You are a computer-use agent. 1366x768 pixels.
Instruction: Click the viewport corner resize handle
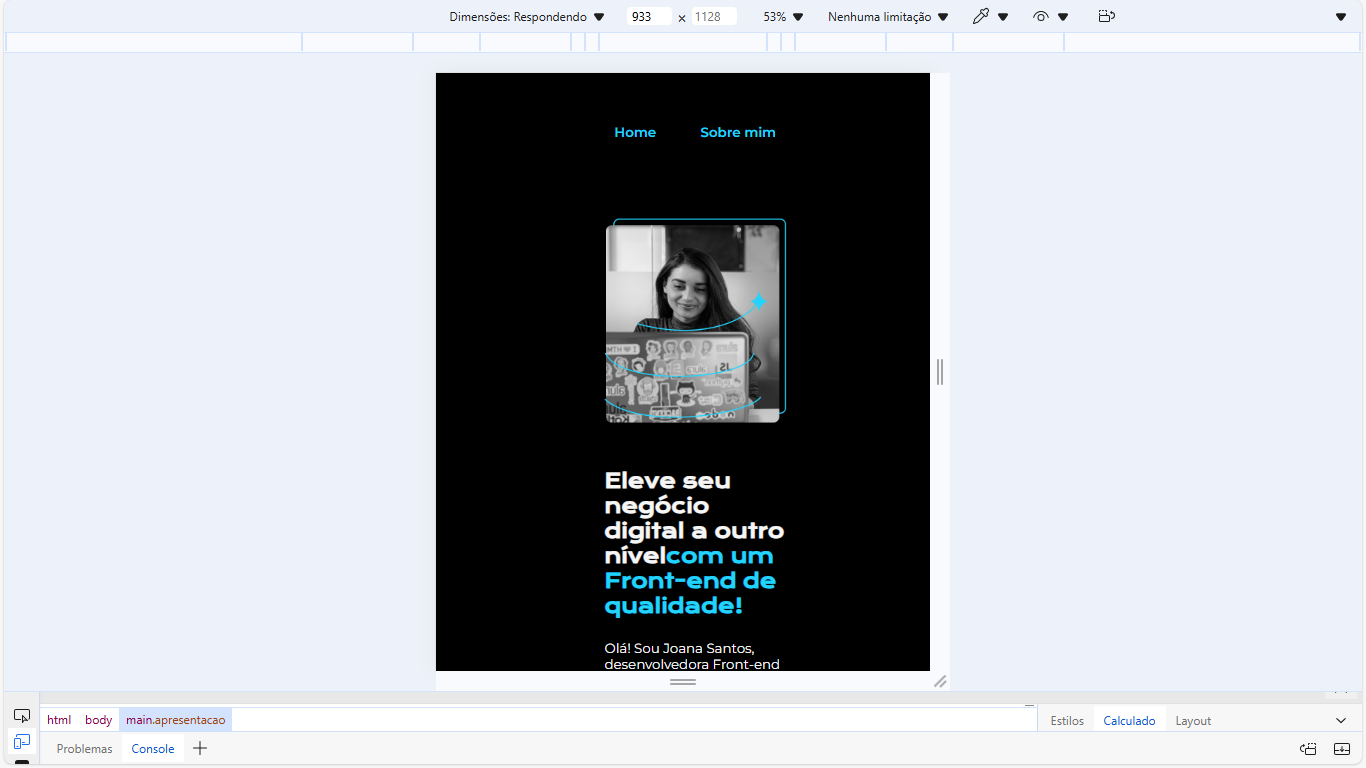click(x=940, y=681)
